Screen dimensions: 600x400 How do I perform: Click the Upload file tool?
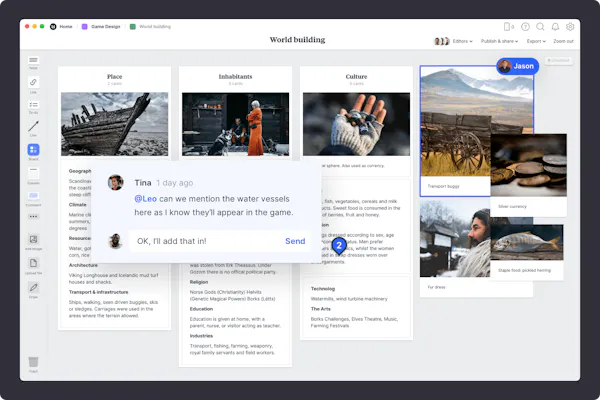coord(33,264)
